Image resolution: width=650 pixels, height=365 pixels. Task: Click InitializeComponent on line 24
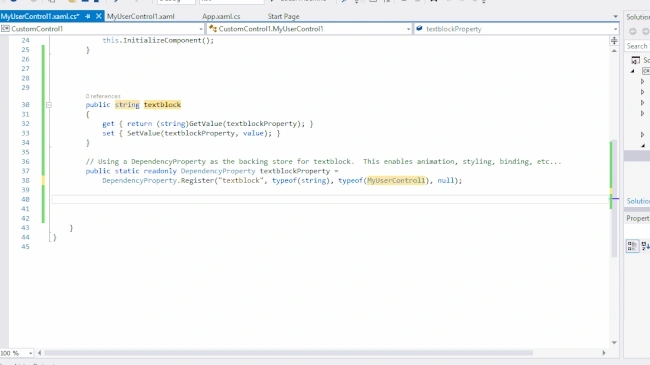[x=162, y=40]
